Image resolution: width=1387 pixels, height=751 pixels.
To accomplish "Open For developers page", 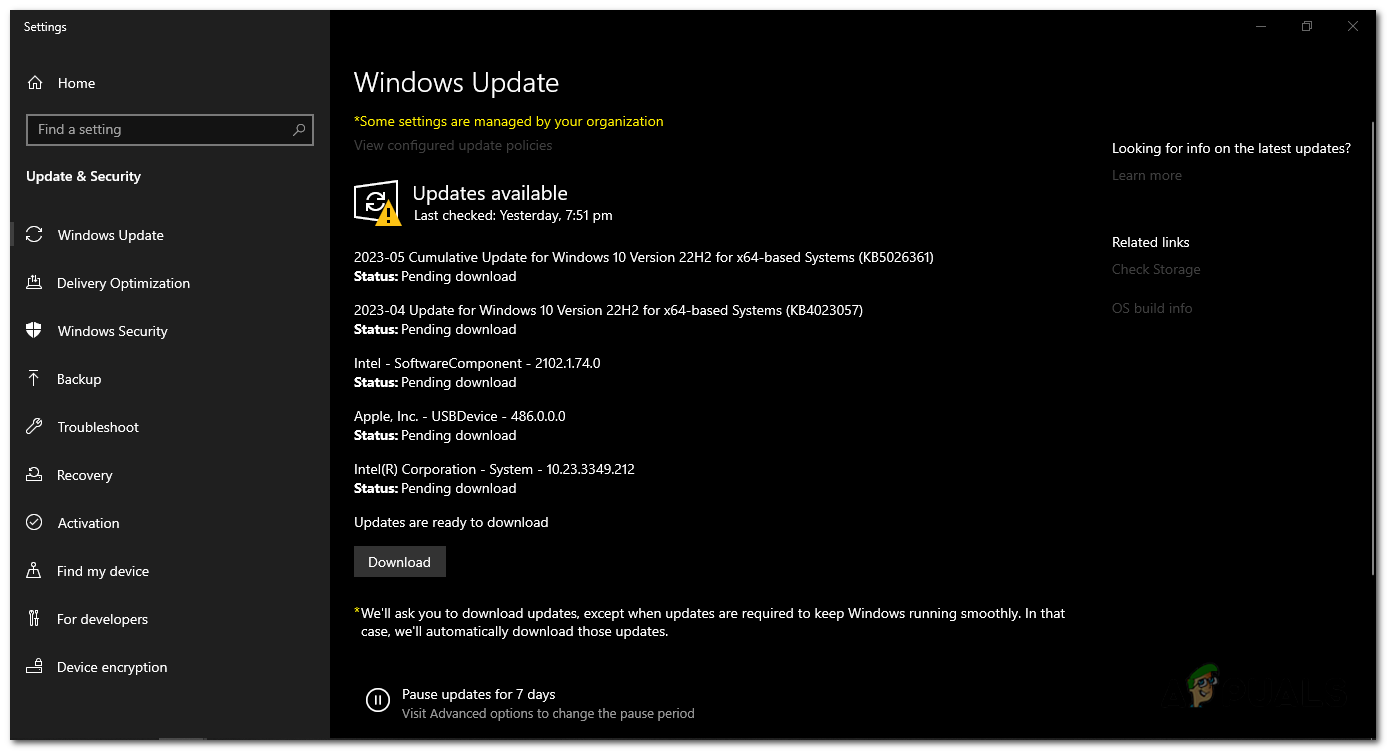I will (102, 619).
